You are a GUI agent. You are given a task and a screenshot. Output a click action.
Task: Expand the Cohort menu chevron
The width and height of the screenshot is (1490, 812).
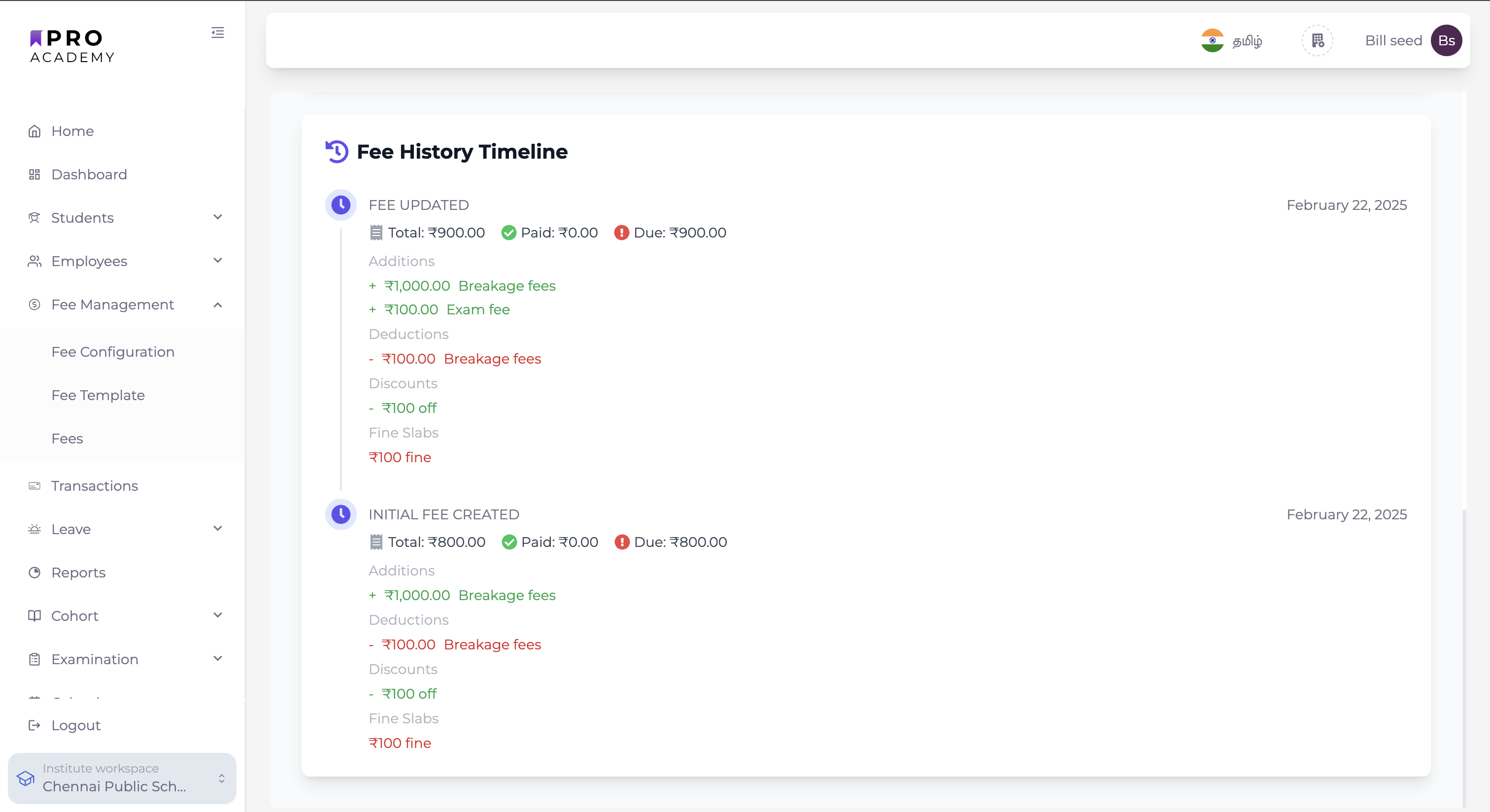[217, 615]
